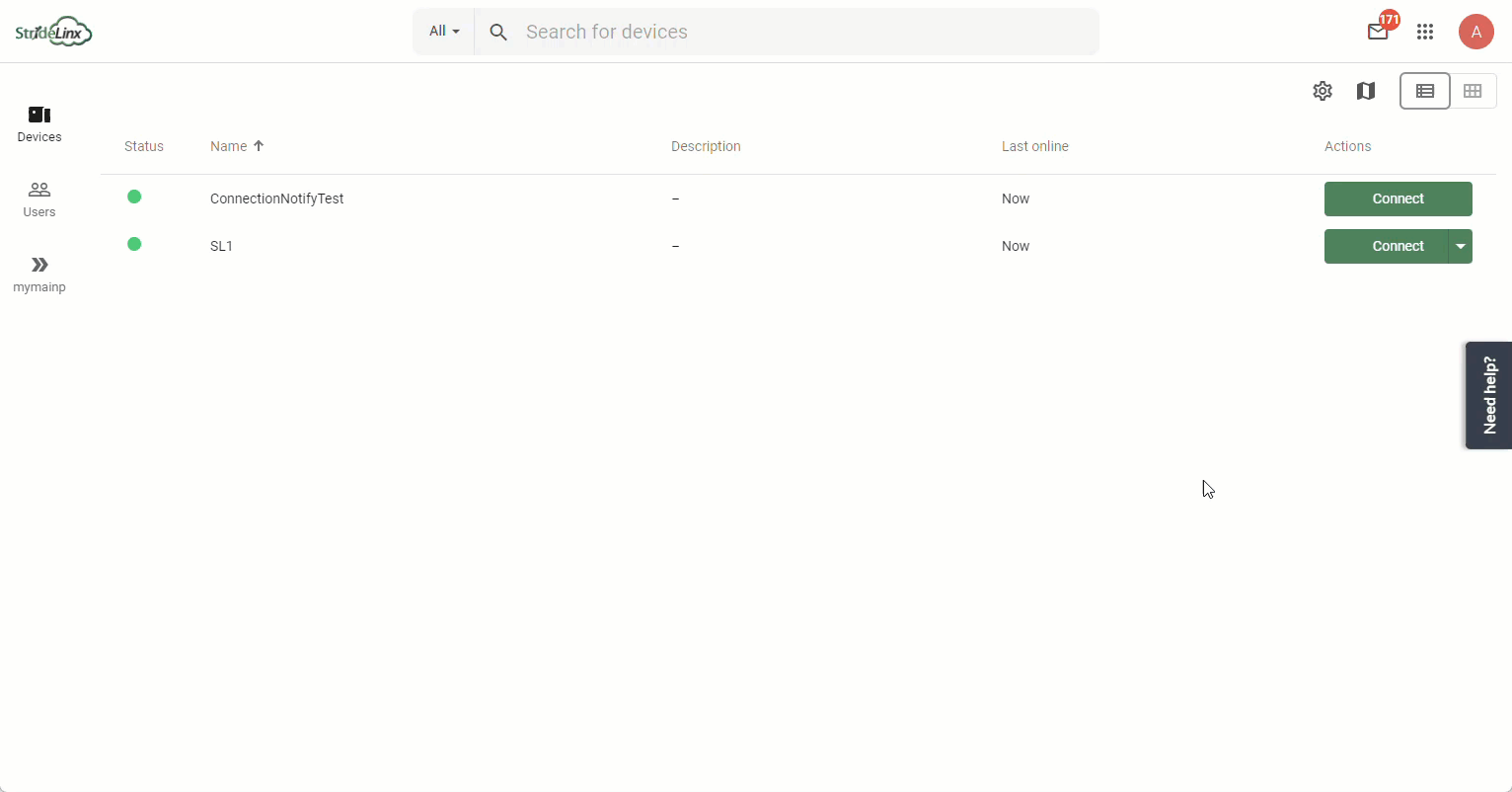Expand the SL1 Connect options arrow
The height and width of the screenshot is (792, 1512).
[1461, 246]
